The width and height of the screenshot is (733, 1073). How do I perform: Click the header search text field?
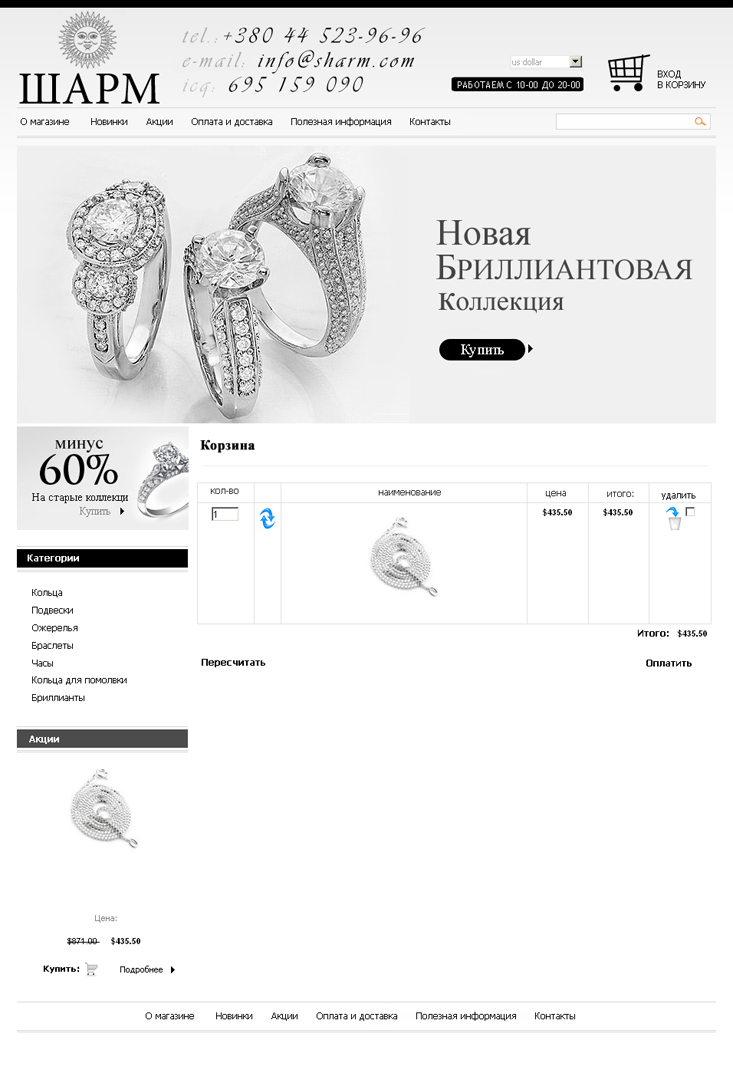click(624, 122)
